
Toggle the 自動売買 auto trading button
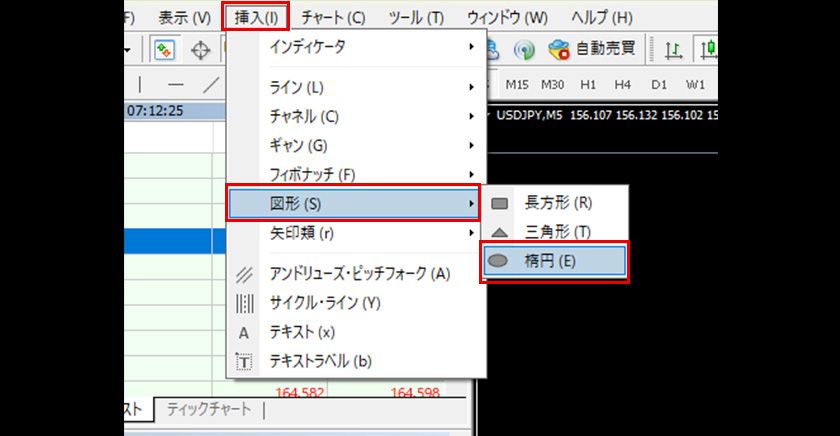[x=594, y=49]
